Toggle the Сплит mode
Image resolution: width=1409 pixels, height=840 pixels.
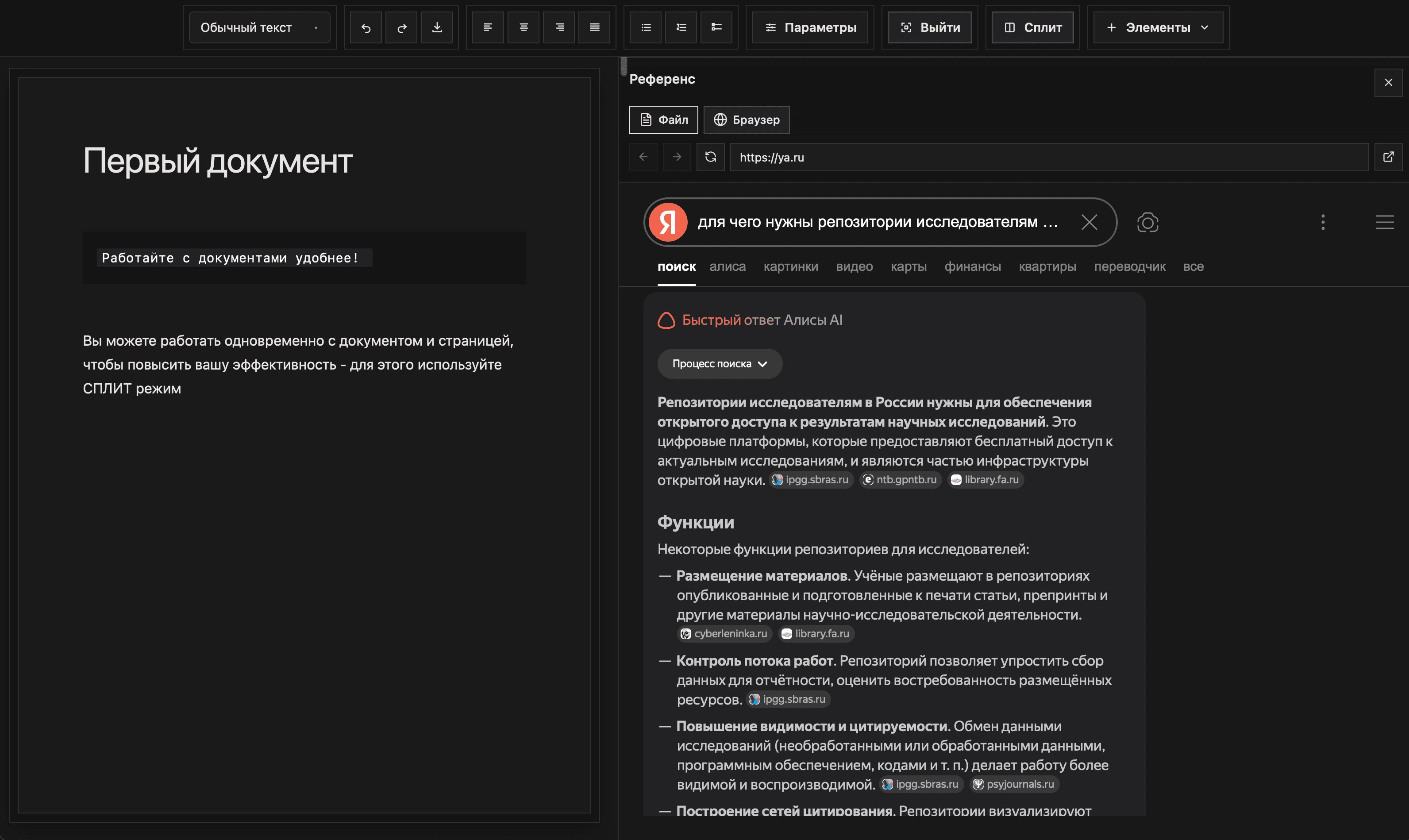(1033, 27)
